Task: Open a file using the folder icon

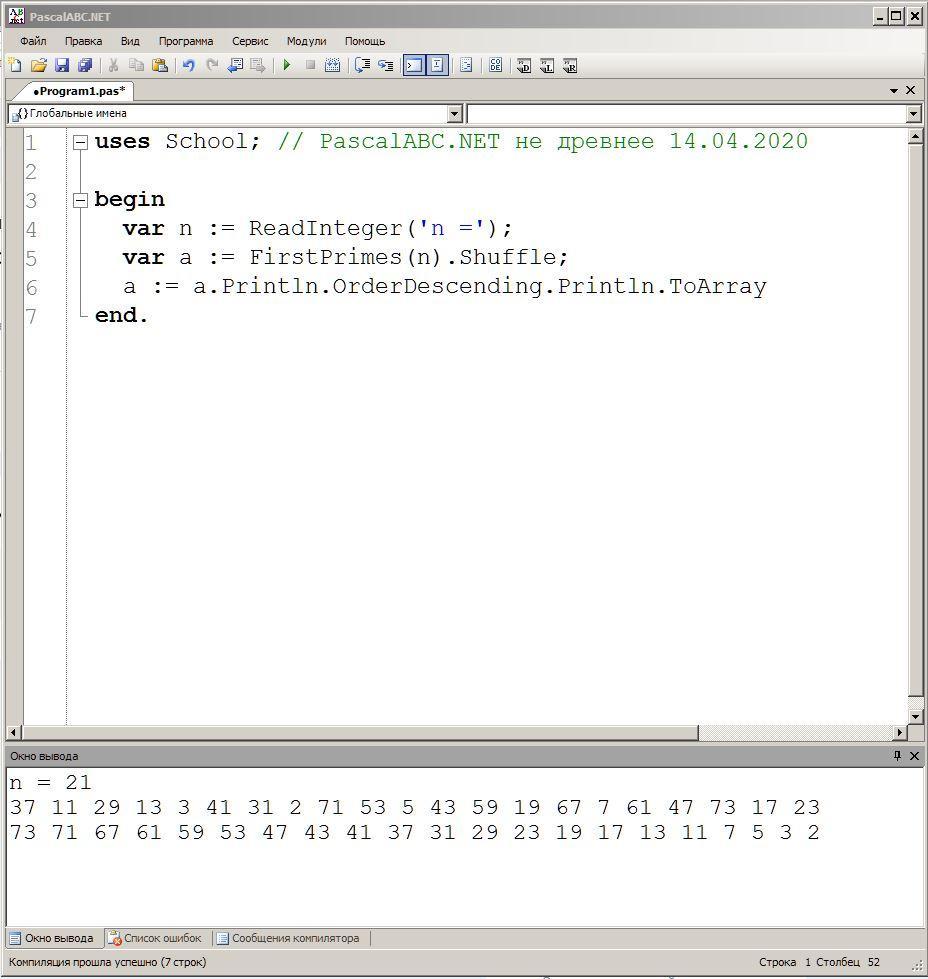Action: coord(39,65)
